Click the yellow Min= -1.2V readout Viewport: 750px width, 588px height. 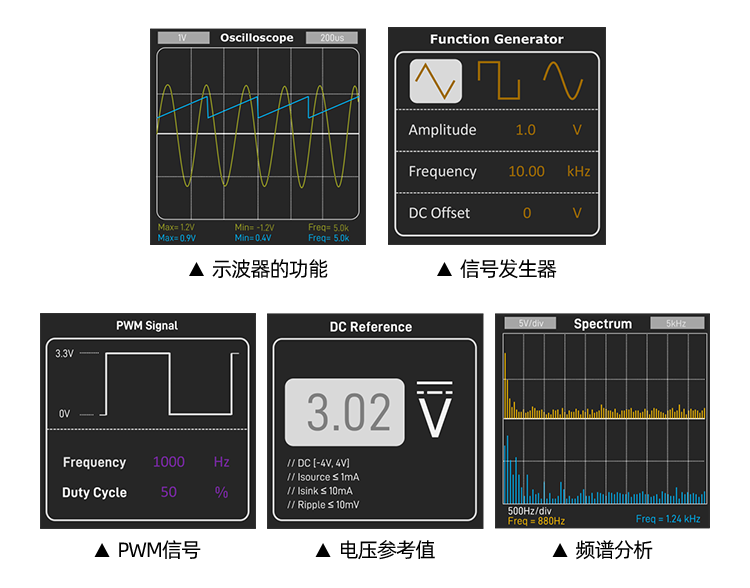click(x=254, y=227)
